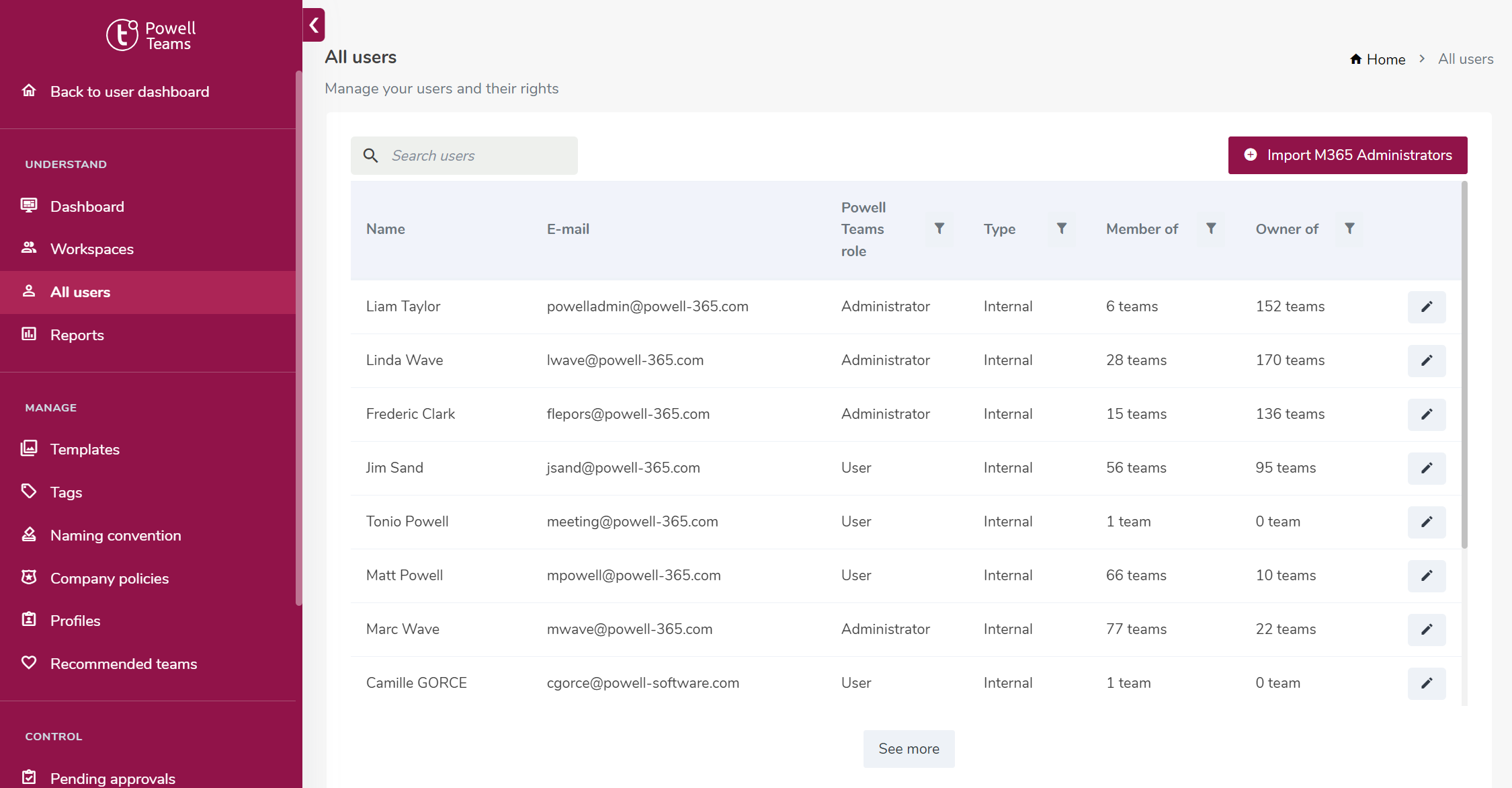Click the 56 teams member cell
The image size is (1512, 788).
coord(1136,468)
